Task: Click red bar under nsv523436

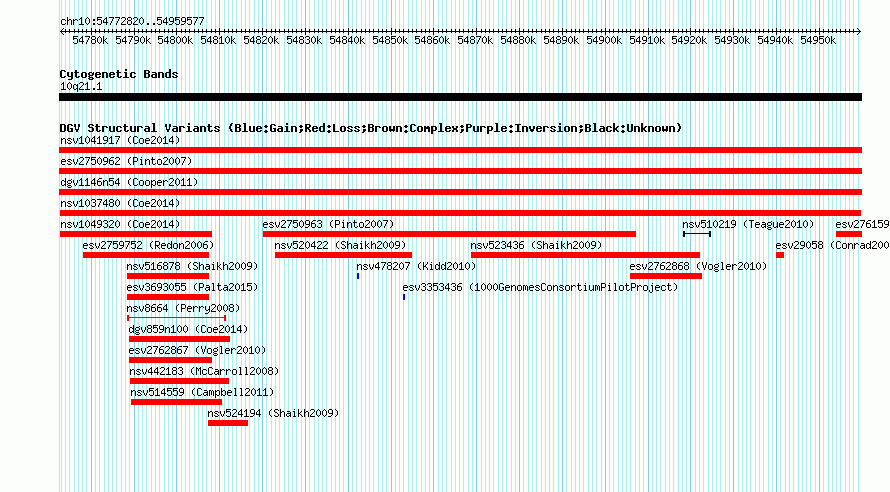Action: pyautogui.click(x=585, y=255)
